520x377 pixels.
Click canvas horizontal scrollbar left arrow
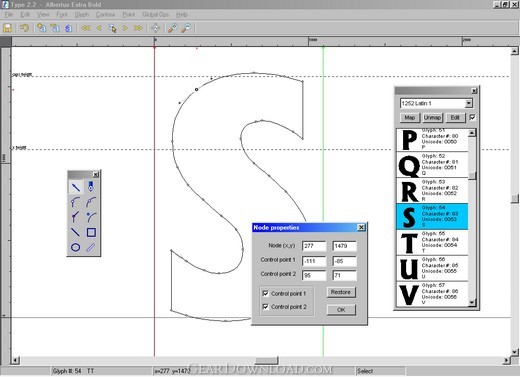point(16,360)
